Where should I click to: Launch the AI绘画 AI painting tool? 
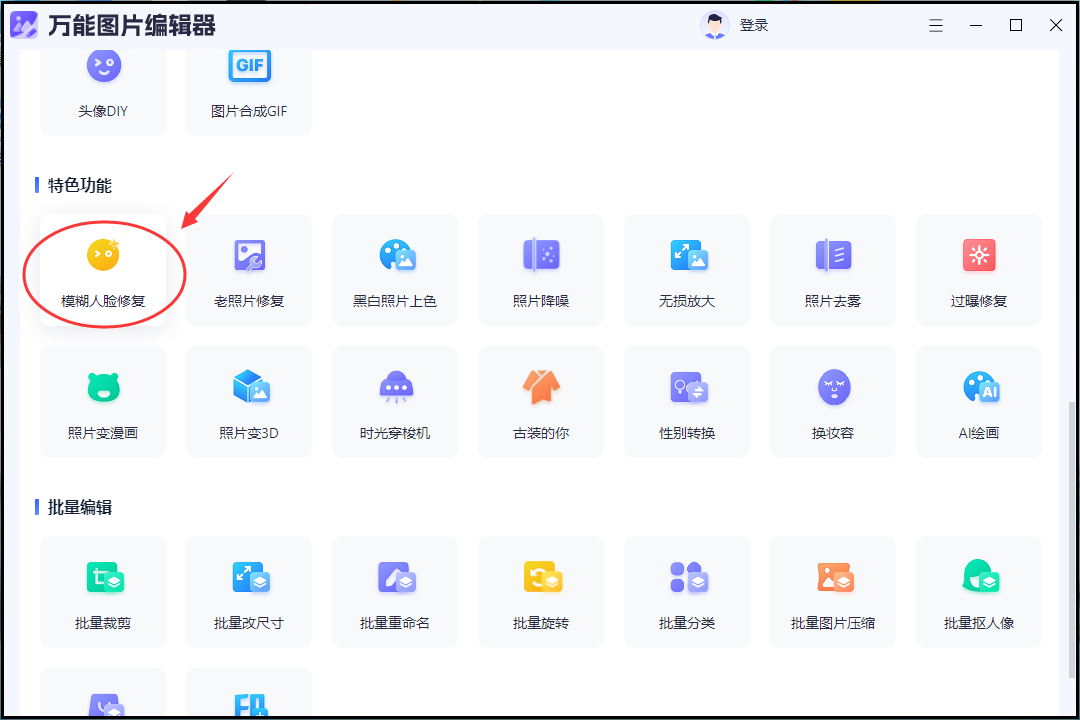click(x=979, y=402)
